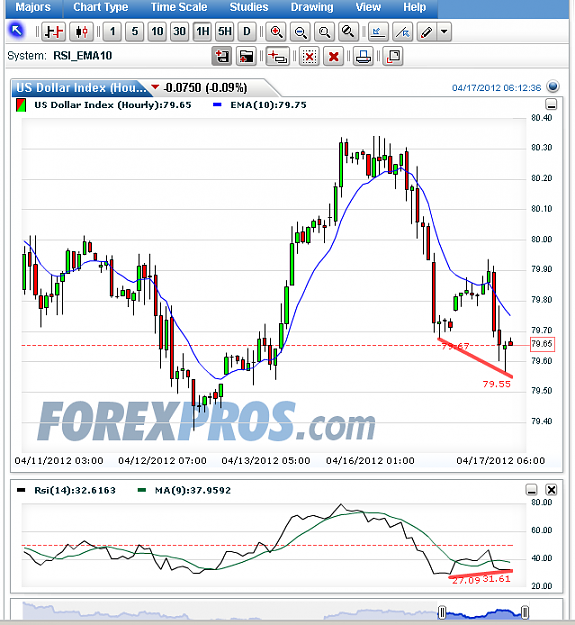Expand the drawing tools dropdown arrow
This screenshot has width=575, height=625.
444,31
